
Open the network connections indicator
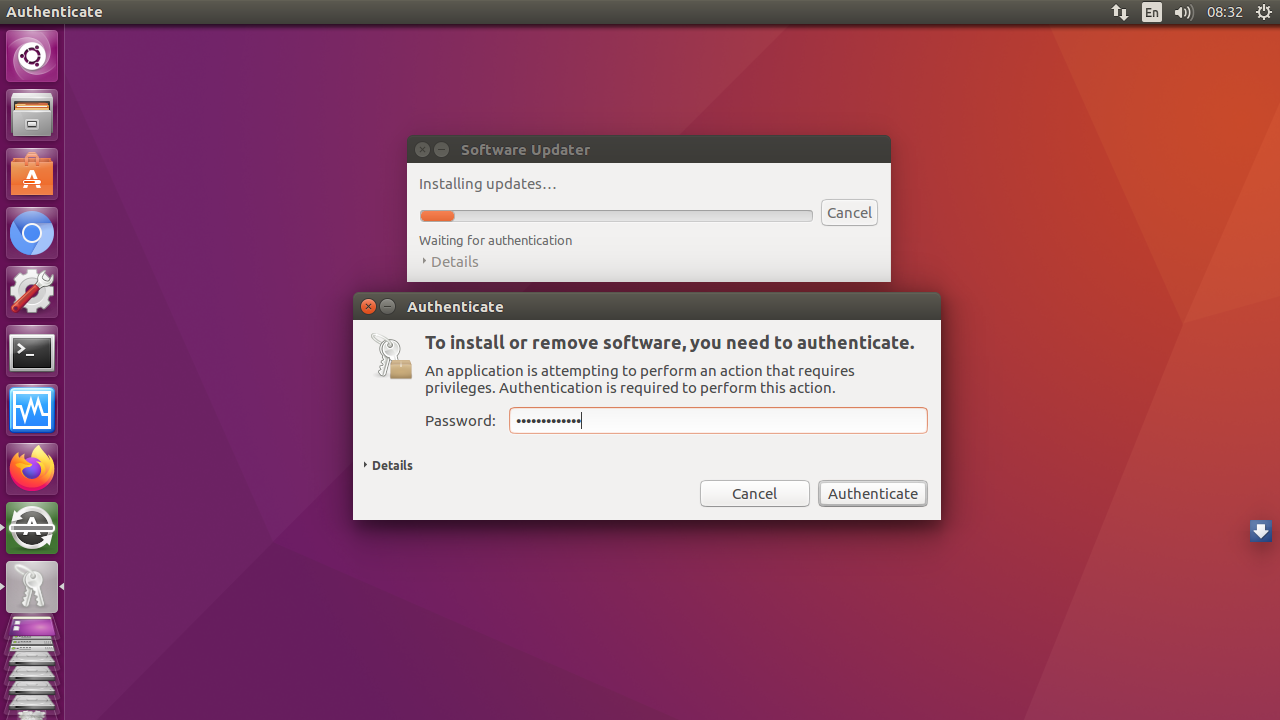point(1120,12)
